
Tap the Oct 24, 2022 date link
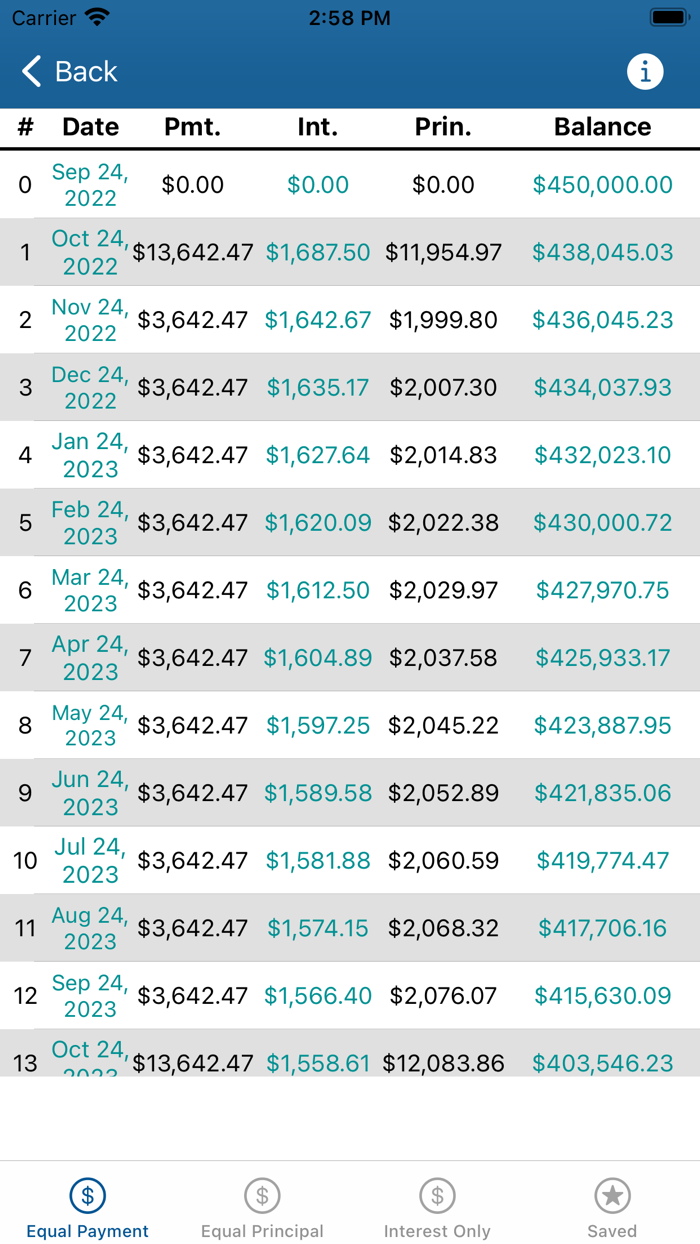pyautogui.click(x=90, y=252)
